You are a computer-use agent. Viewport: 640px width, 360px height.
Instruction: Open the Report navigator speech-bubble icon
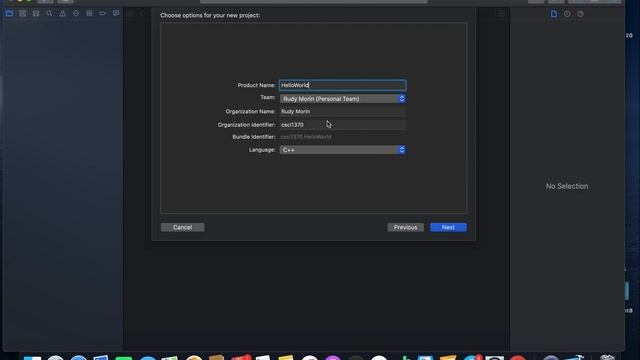point(116,13)
